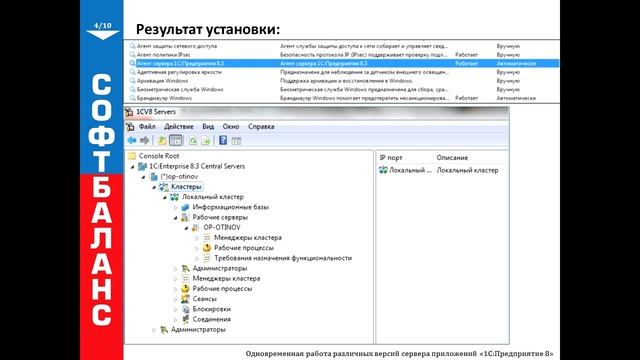Click the 1CV8 Servers title bar icon
Screen dimensions: 640x360
click(x=129, y=112)
